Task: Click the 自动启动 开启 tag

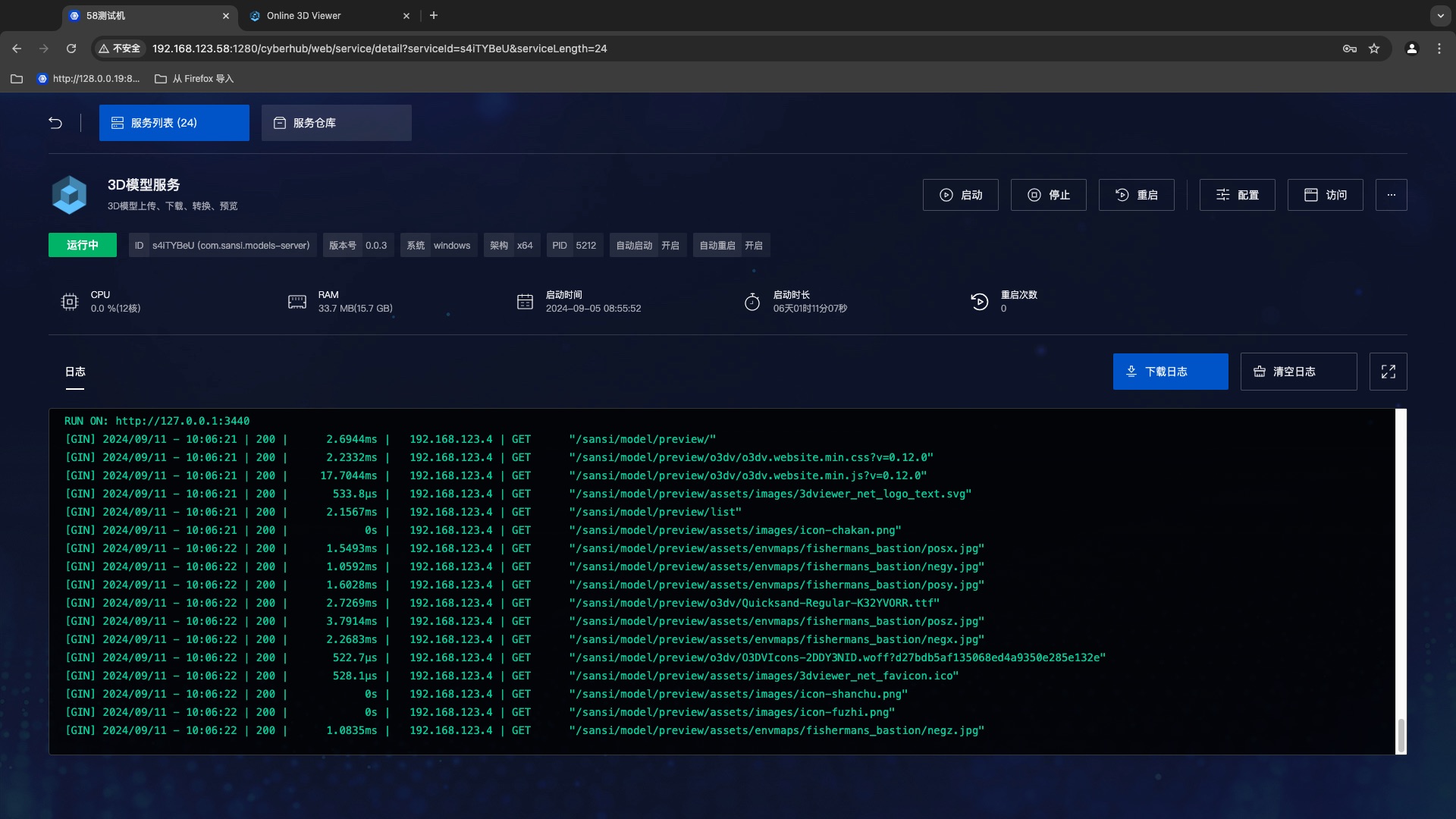Action: 648,245
